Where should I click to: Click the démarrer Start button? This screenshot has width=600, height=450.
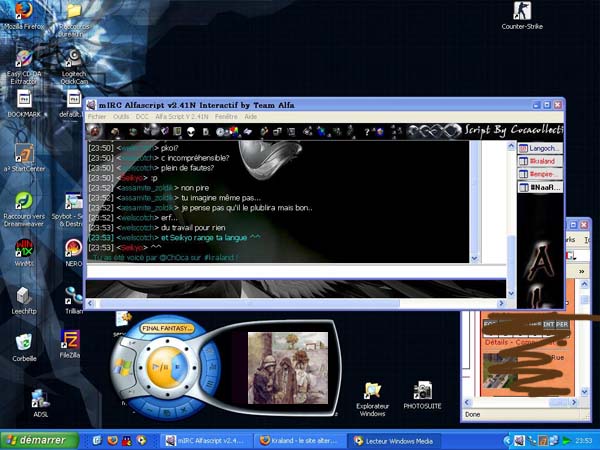tap(39, 440)
